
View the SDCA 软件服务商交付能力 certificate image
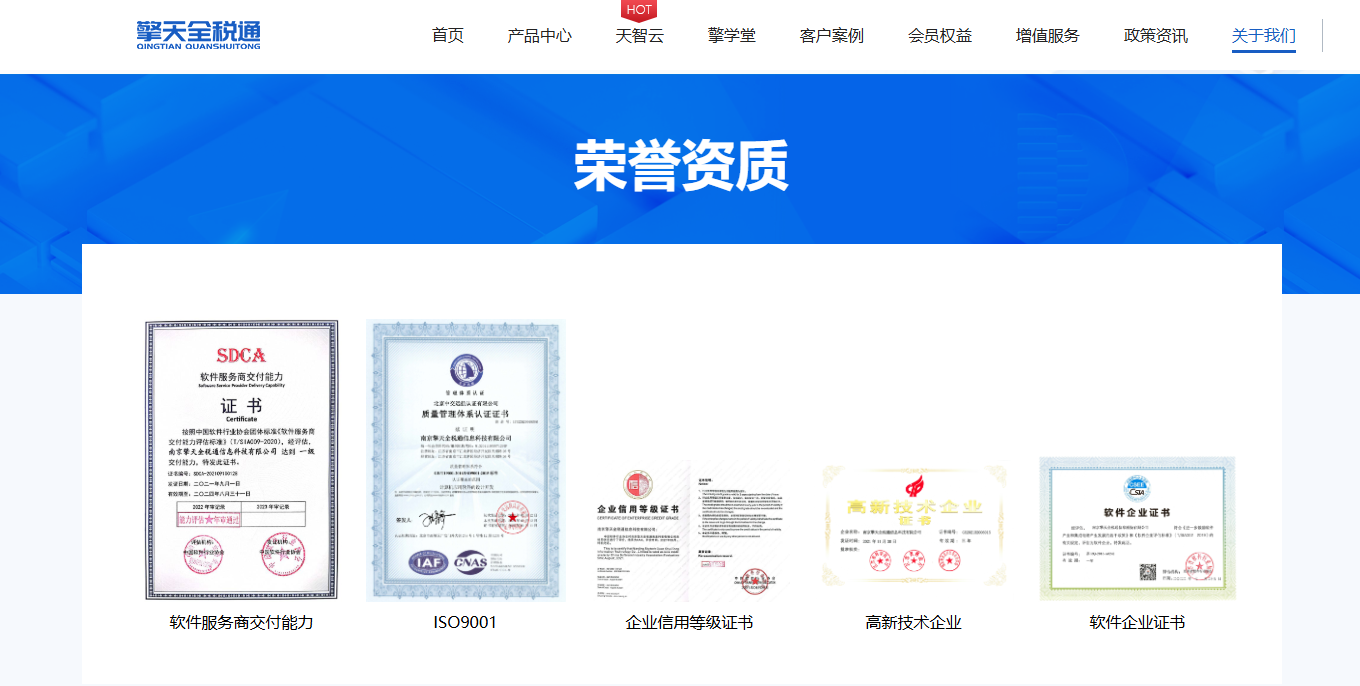(242, 460)
